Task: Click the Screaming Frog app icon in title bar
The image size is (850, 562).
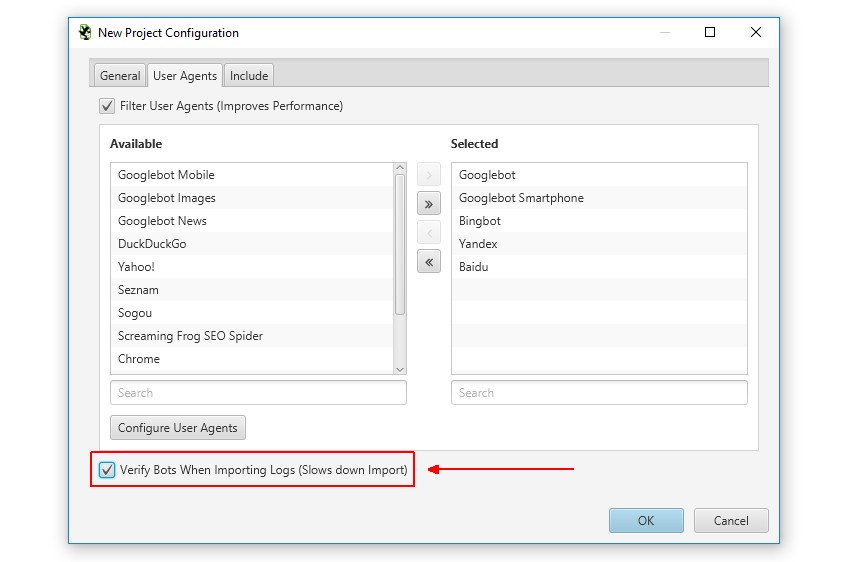Action: [85, 32]
